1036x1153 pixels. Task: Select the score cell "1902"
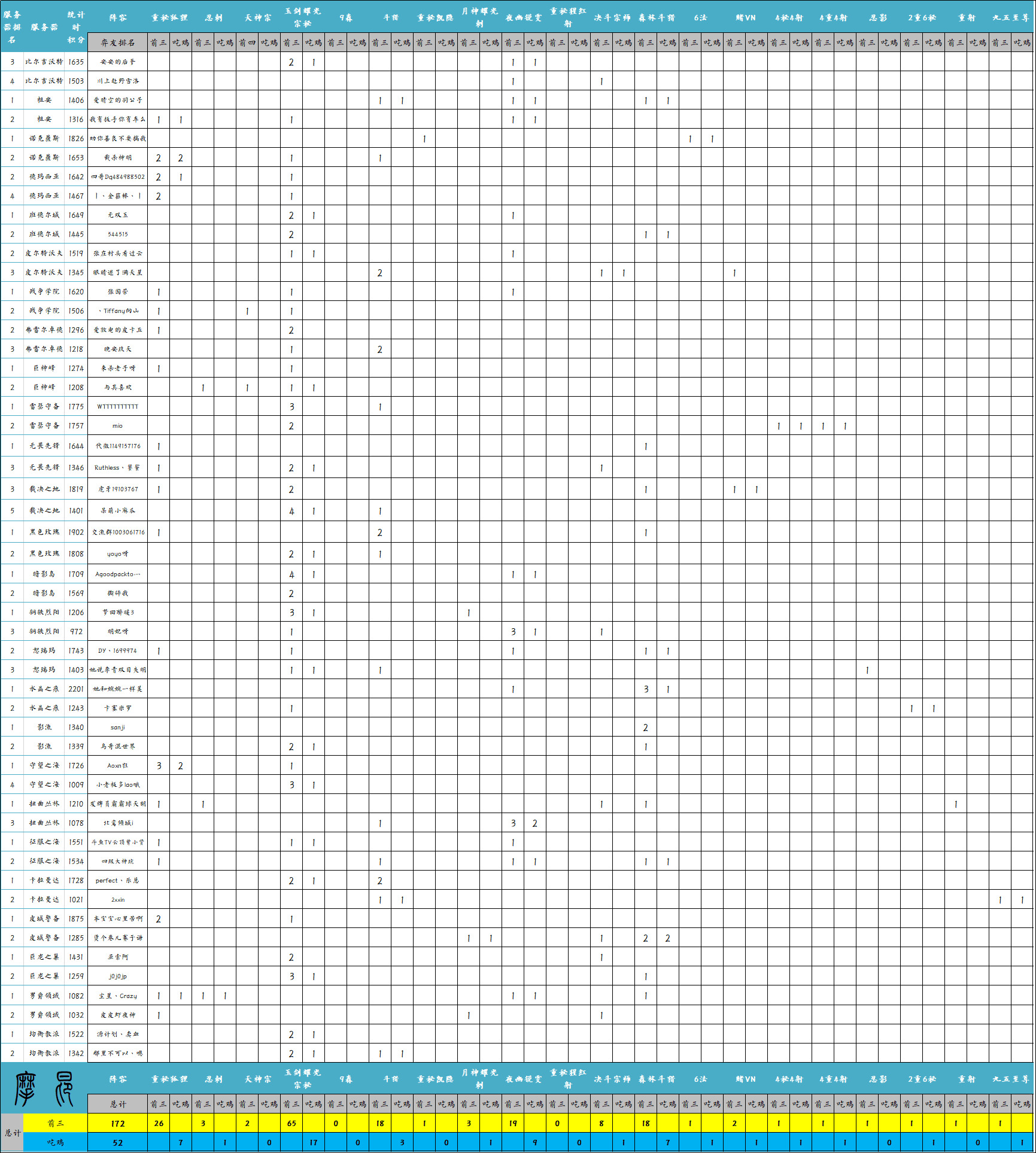click(76, 532)
